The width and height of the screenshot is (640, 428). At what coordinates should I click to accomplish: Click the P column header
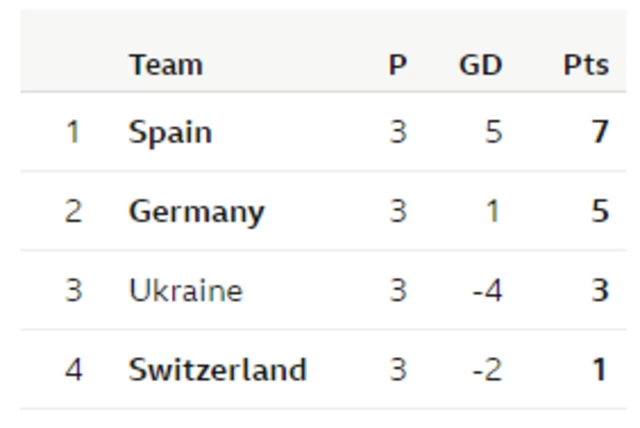click(398, 65)
